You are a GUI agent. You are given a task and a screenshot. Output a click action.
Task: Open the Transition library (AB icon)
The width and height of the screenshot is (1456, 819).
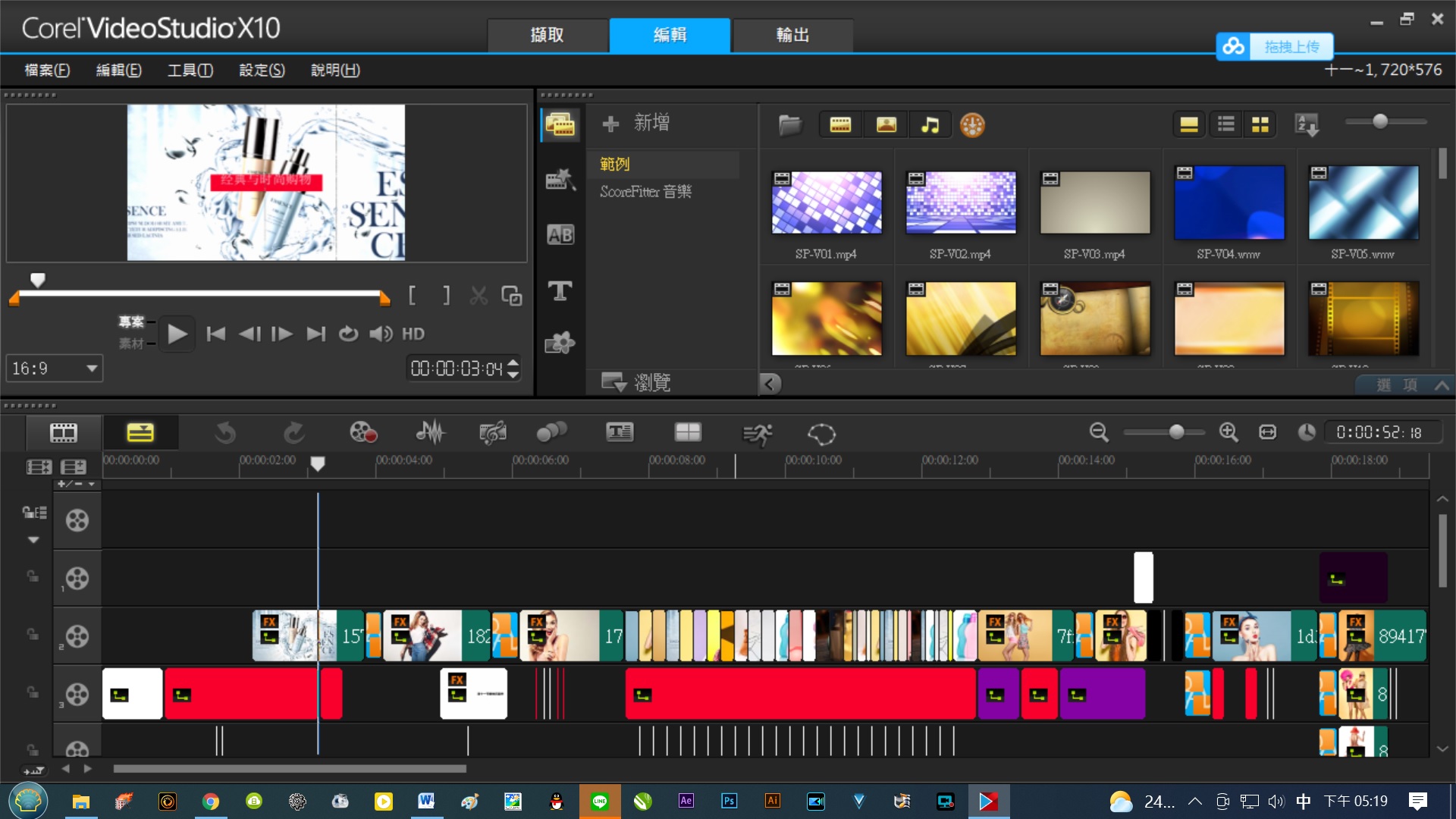tap(560, 235)
